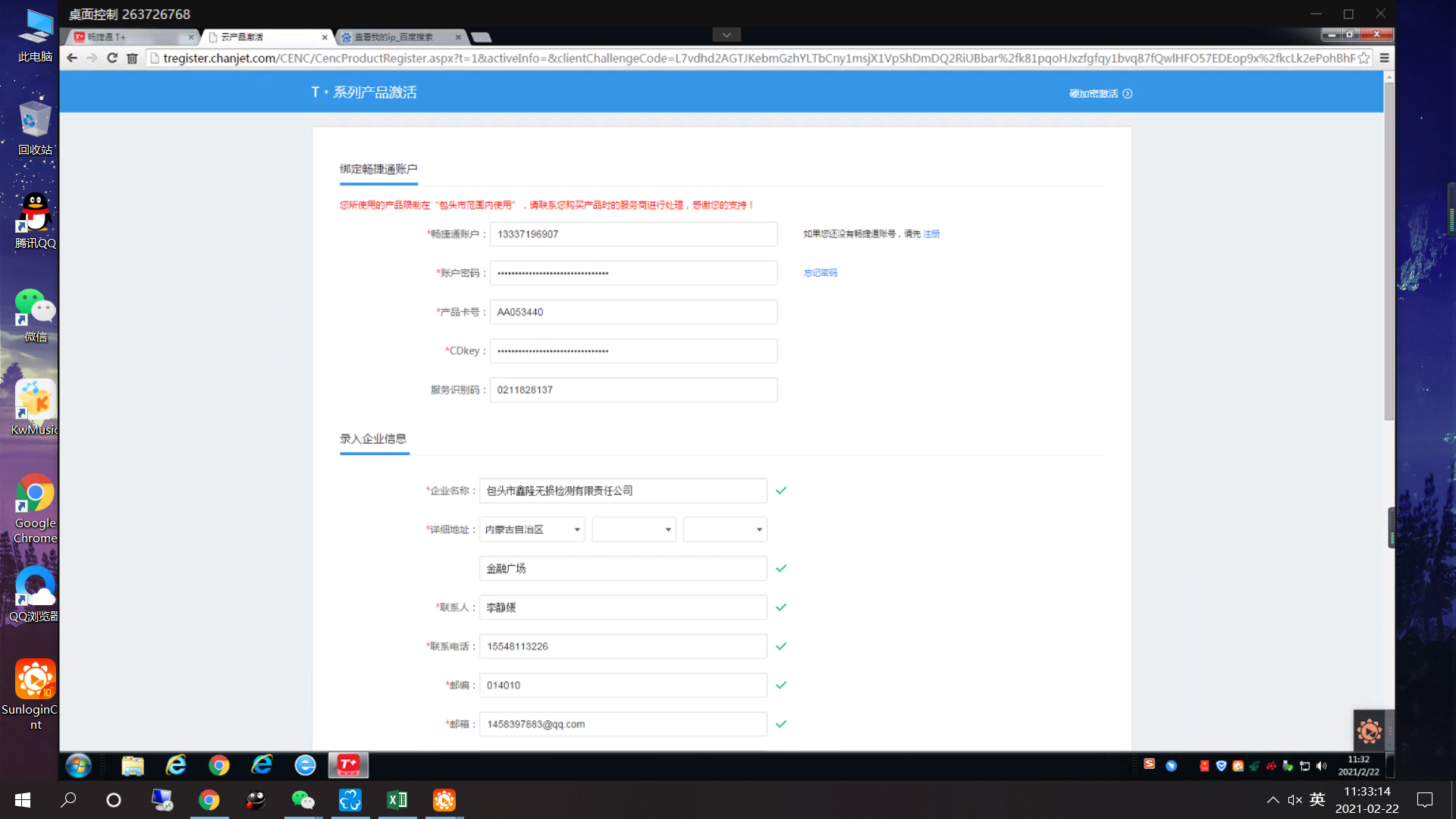
Task: Click the 联系人 input field
Action: pyautogui.click(x=623, y=607)
